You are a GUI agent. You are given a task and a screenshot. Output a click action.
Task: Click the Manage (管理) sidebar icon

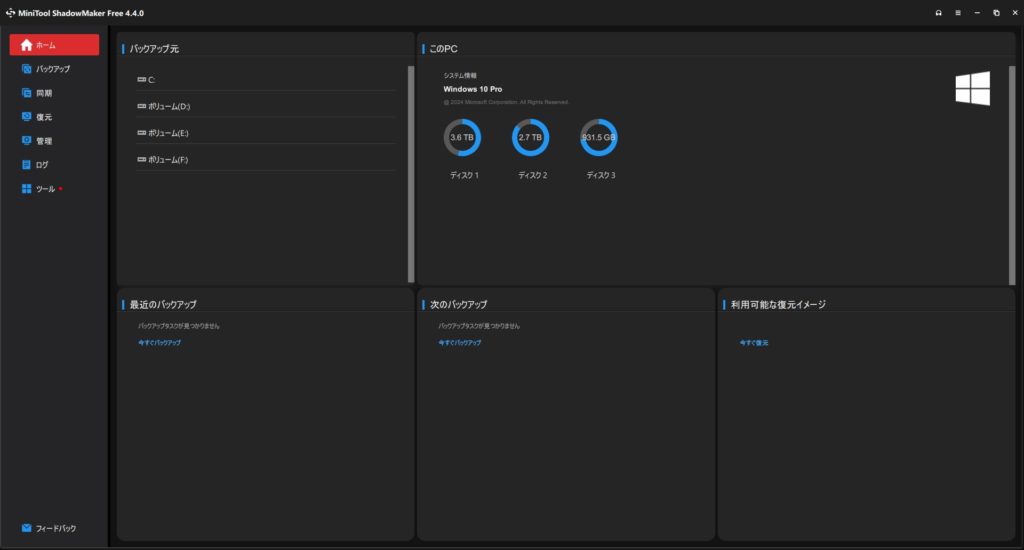tap(27, 141)
